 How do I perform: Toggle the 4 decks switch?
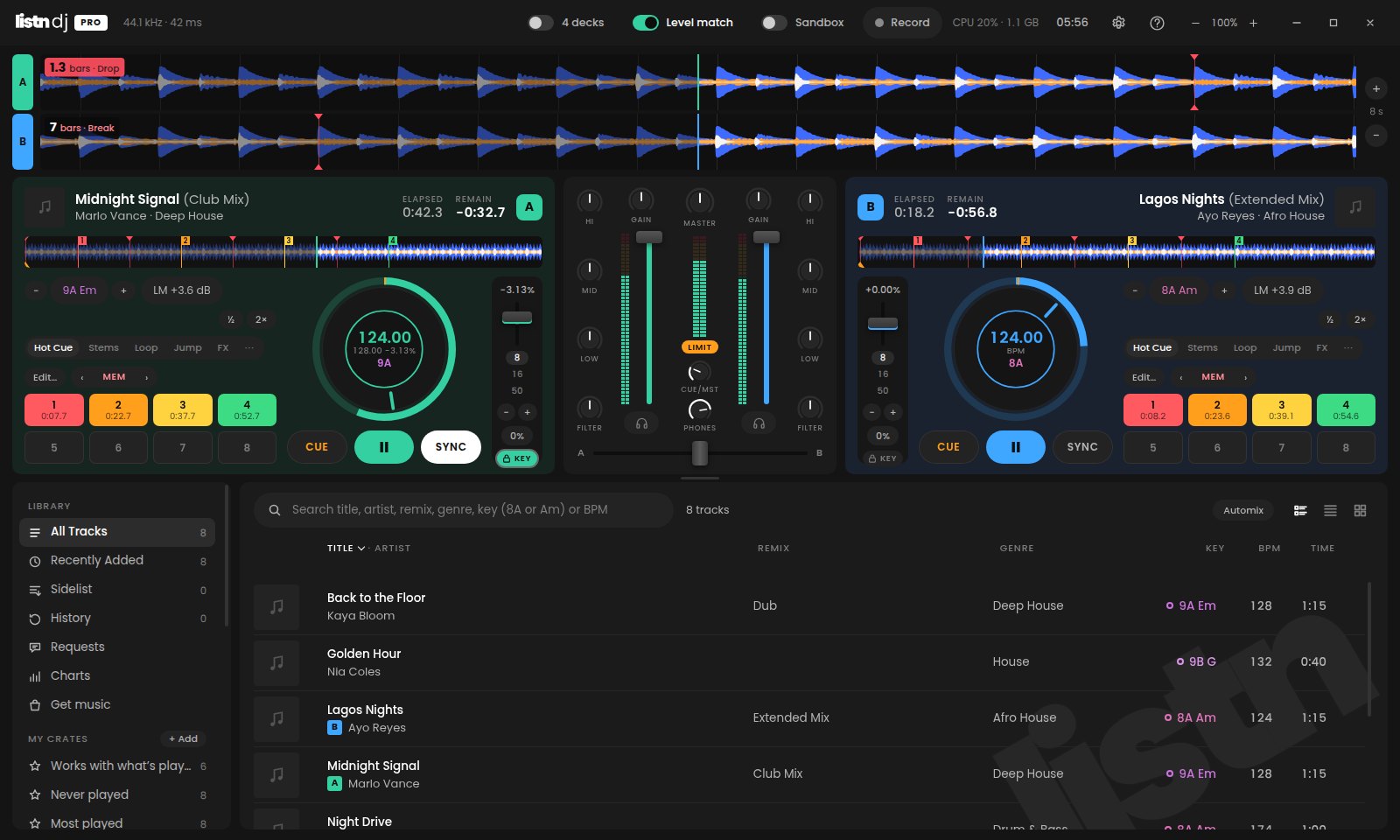pyautogui.click(x=541, y=23)
